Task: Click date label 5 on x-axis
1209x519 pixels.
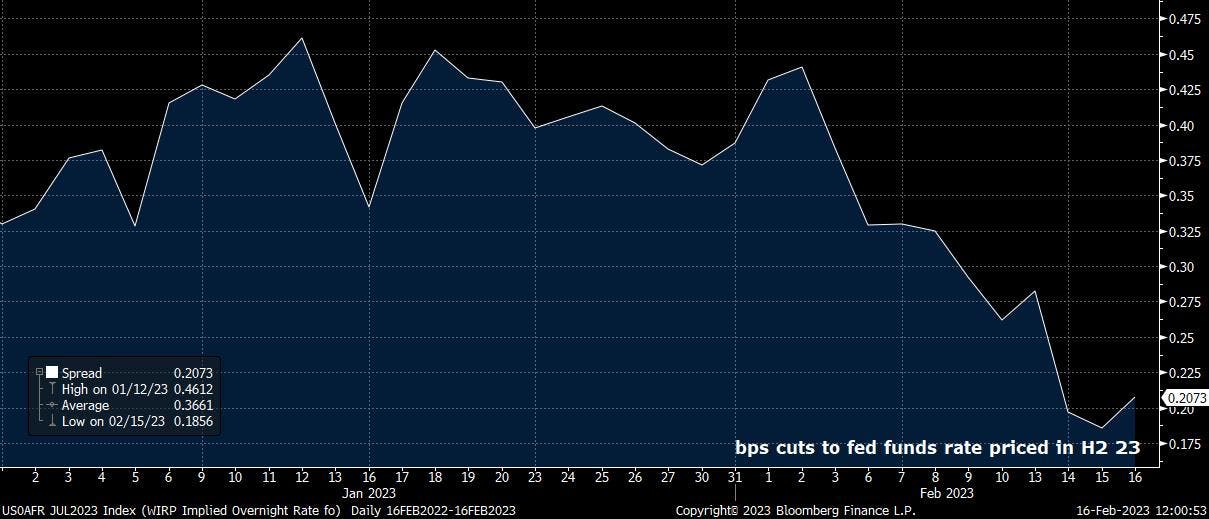Action: [x=135, y=477]
